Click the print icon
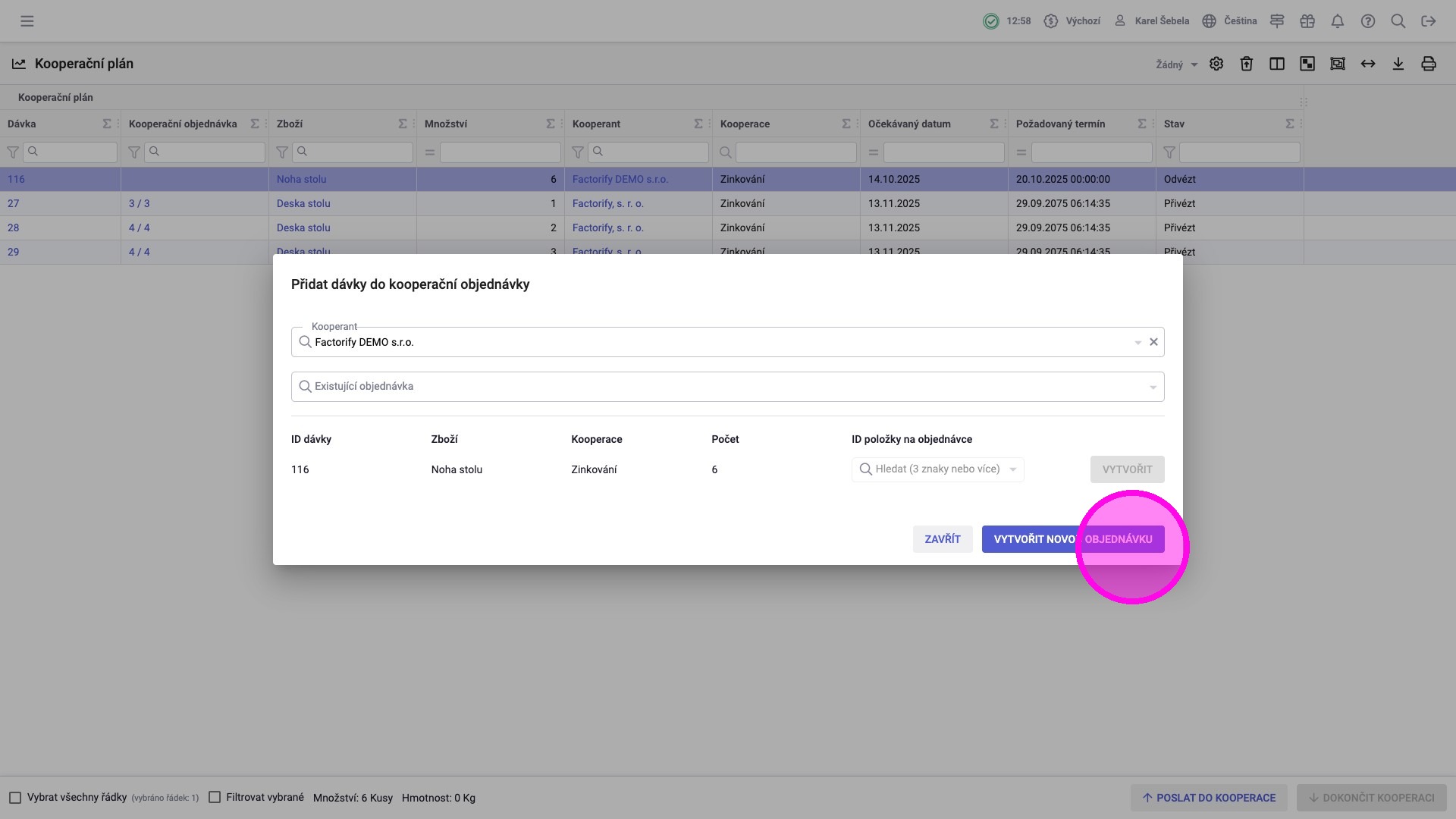Image resolution: width=1456 pixels, height=819 pixels. (1429, 64)
